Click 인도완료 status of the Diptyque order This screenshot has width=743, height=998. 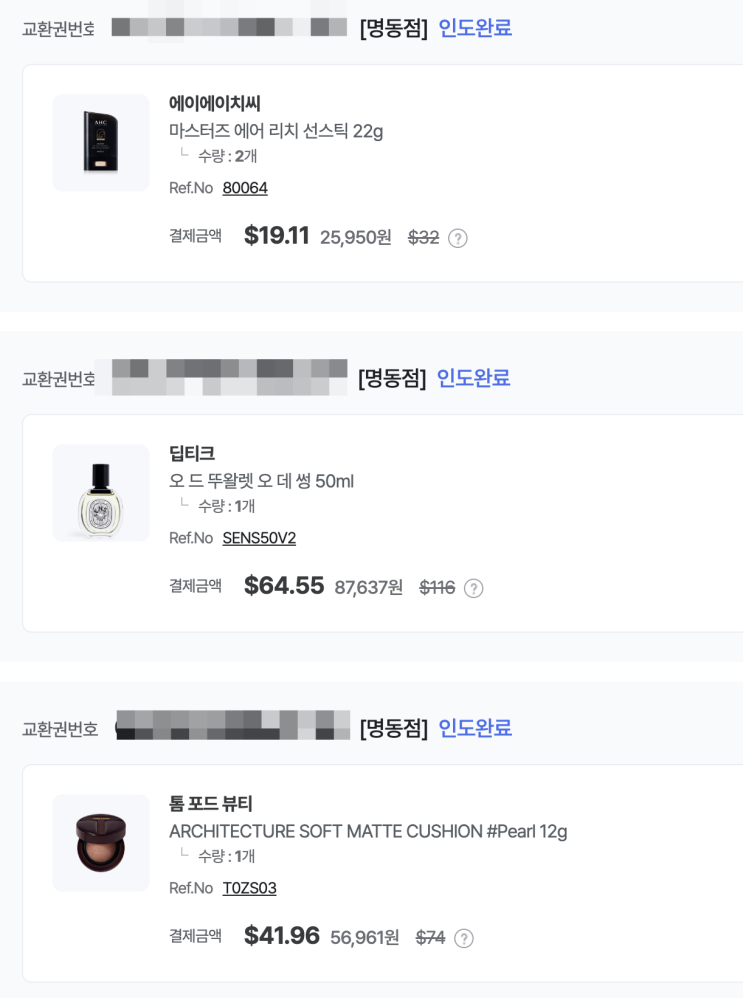473,378
